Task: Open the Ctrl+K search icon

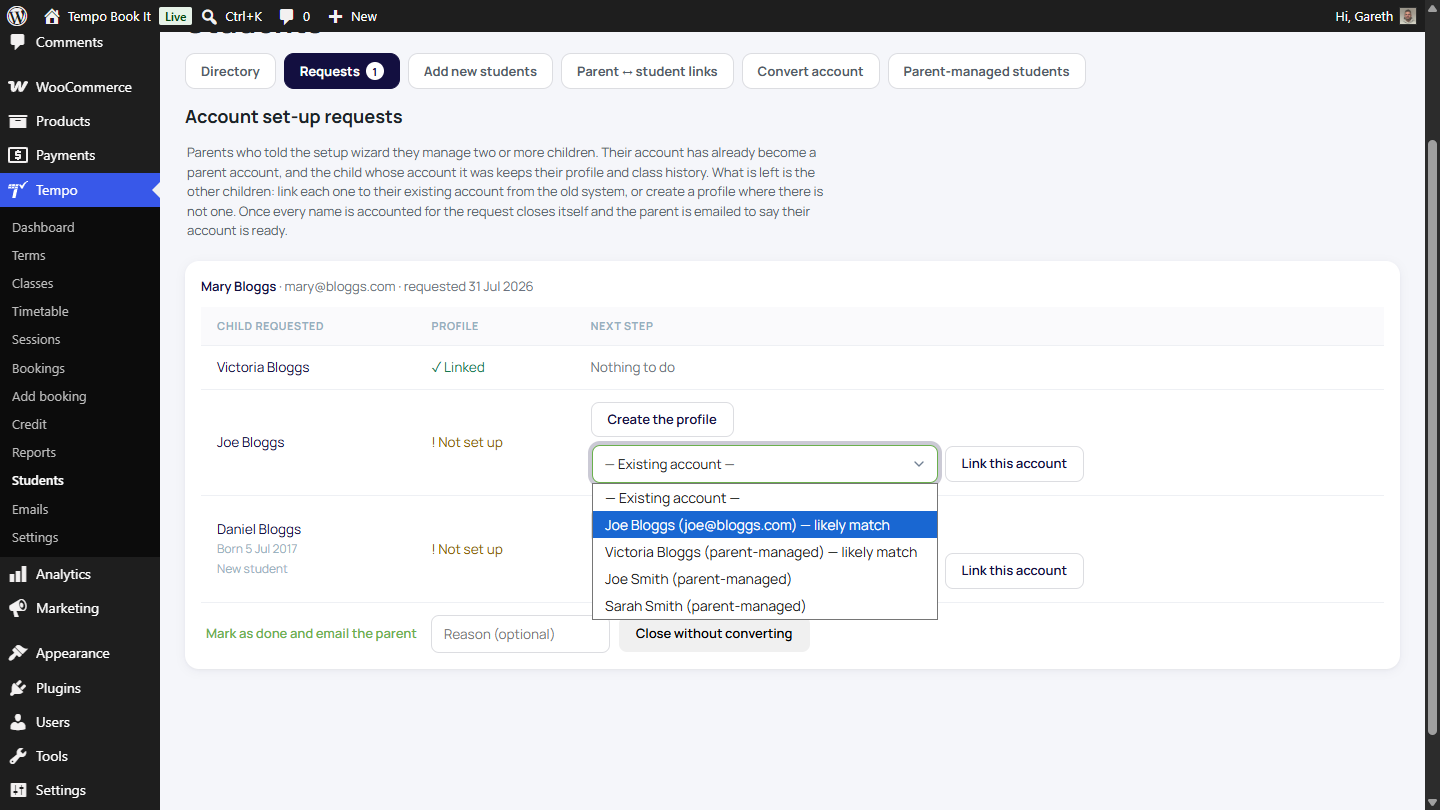Action: [x=209, y=16]
